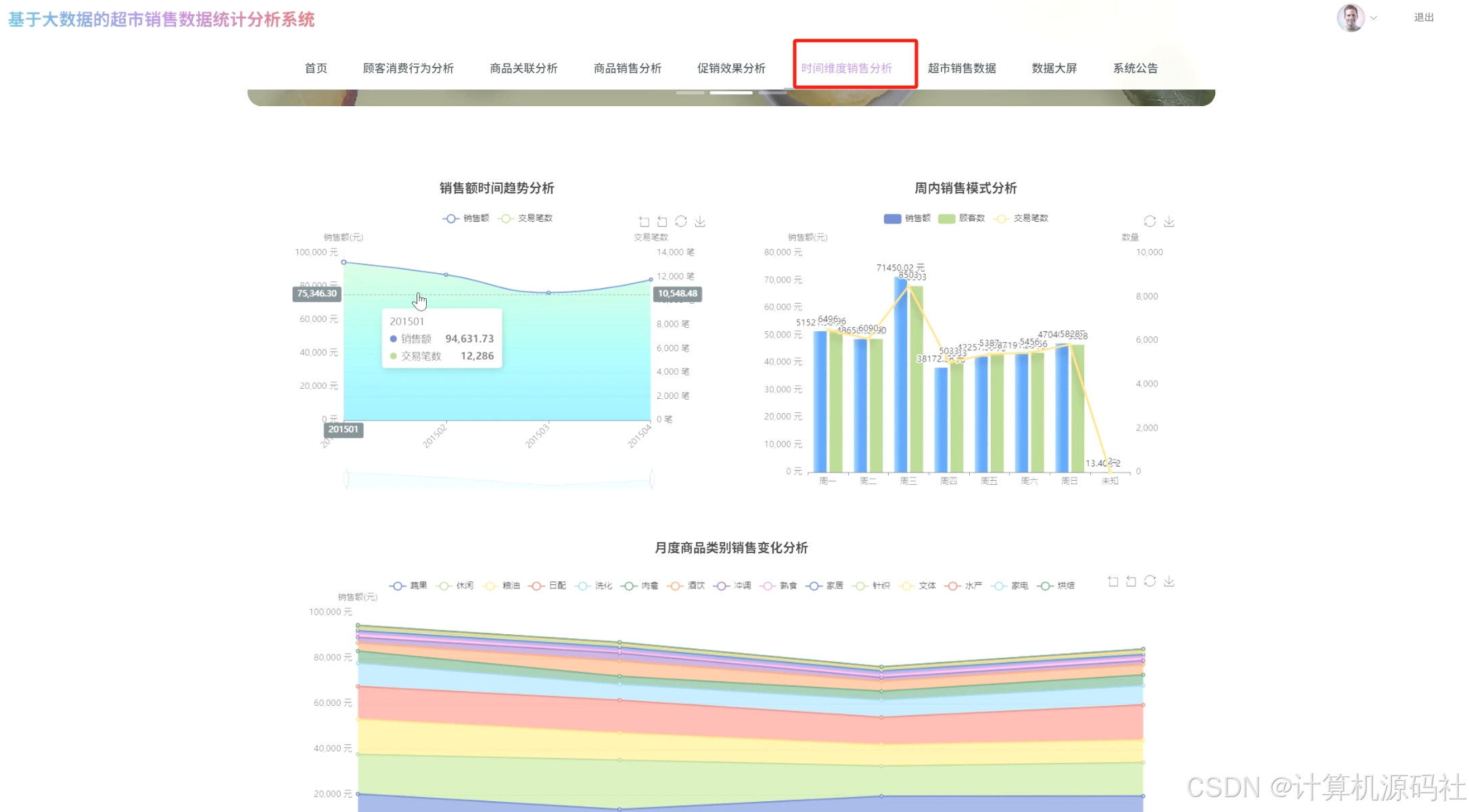
Task: Select 时间维度销售分析 menu item
Action: pyautogui.click(x=847, y=68)
